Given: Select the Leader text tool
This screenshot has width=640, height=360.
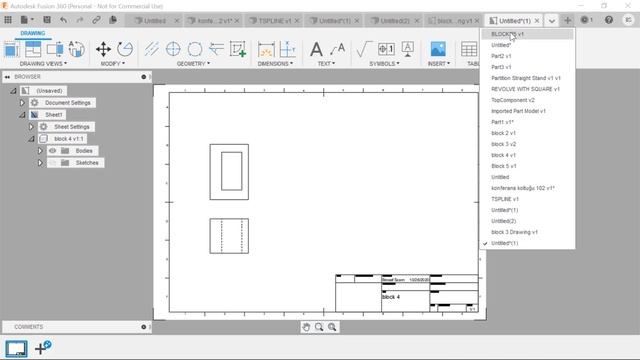Looking at the screenshot, I should coord(338,49).
